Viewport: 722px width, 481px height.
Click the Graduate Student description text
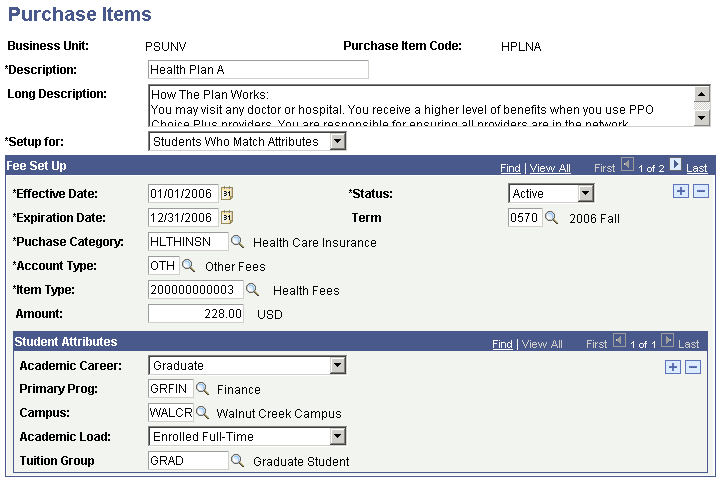(301, 461)
